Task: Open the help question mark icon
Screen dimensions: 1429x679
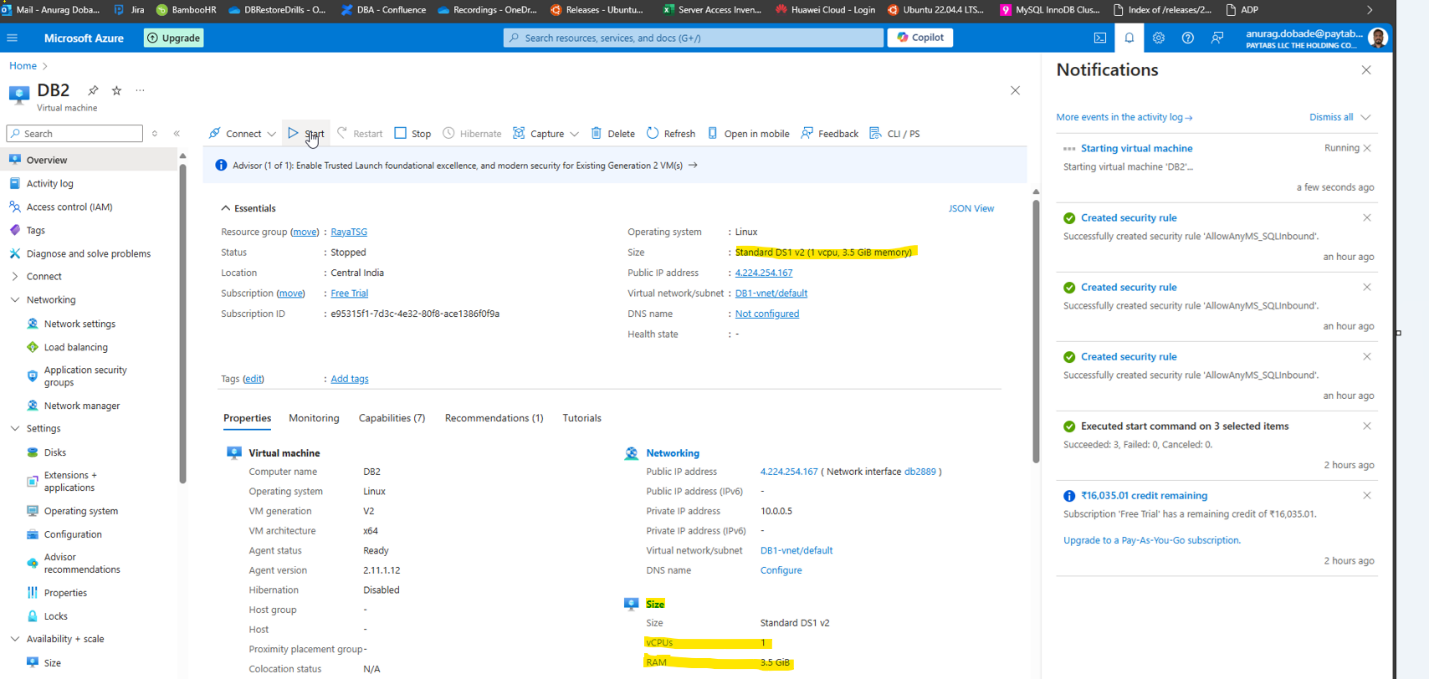Action: (1188, 38)
